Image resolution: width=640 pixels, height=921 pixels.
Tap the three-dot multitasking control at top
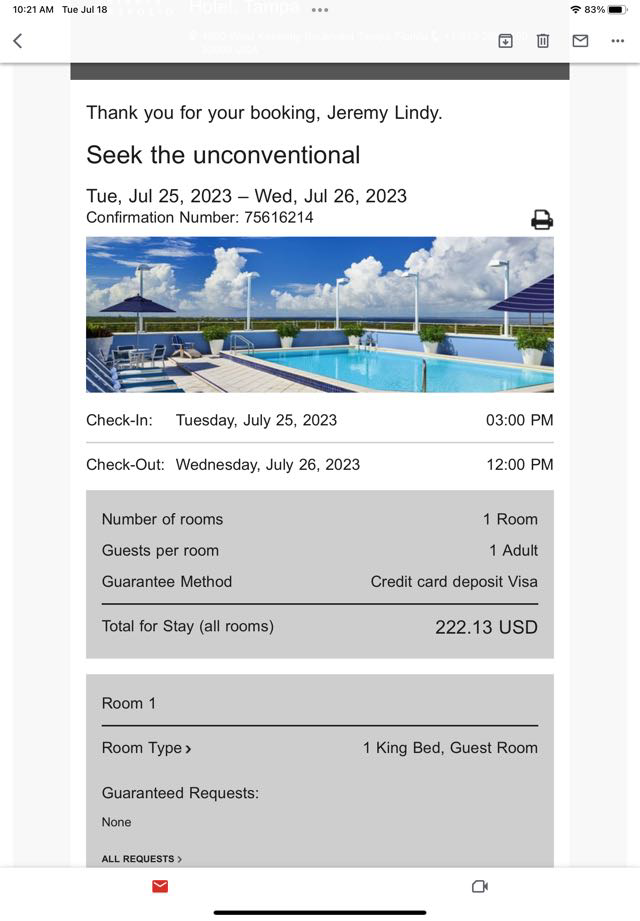[x=320, y=9]
